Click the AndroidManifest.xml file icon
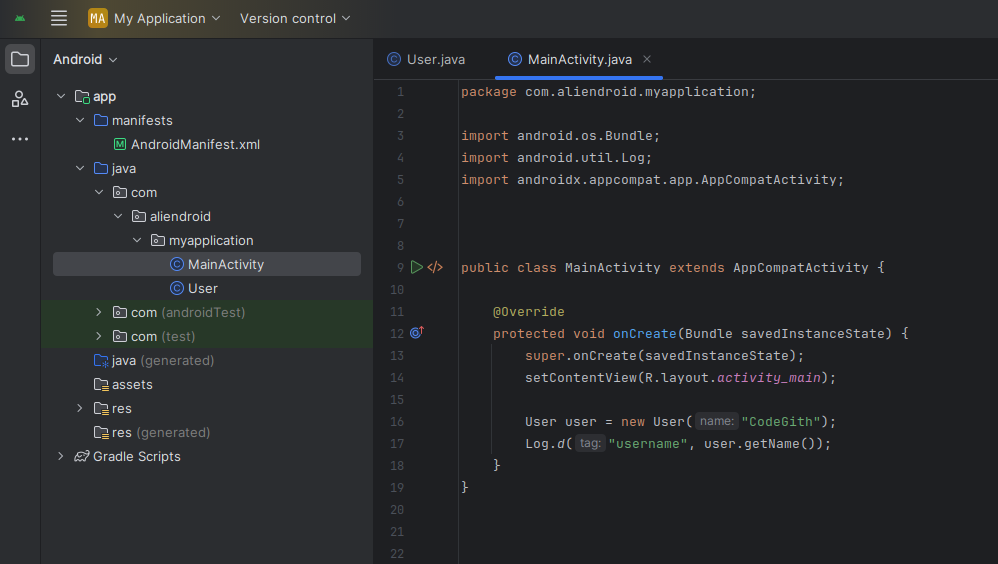The width and height of the screenshot is (998, 564). [120, 145]
